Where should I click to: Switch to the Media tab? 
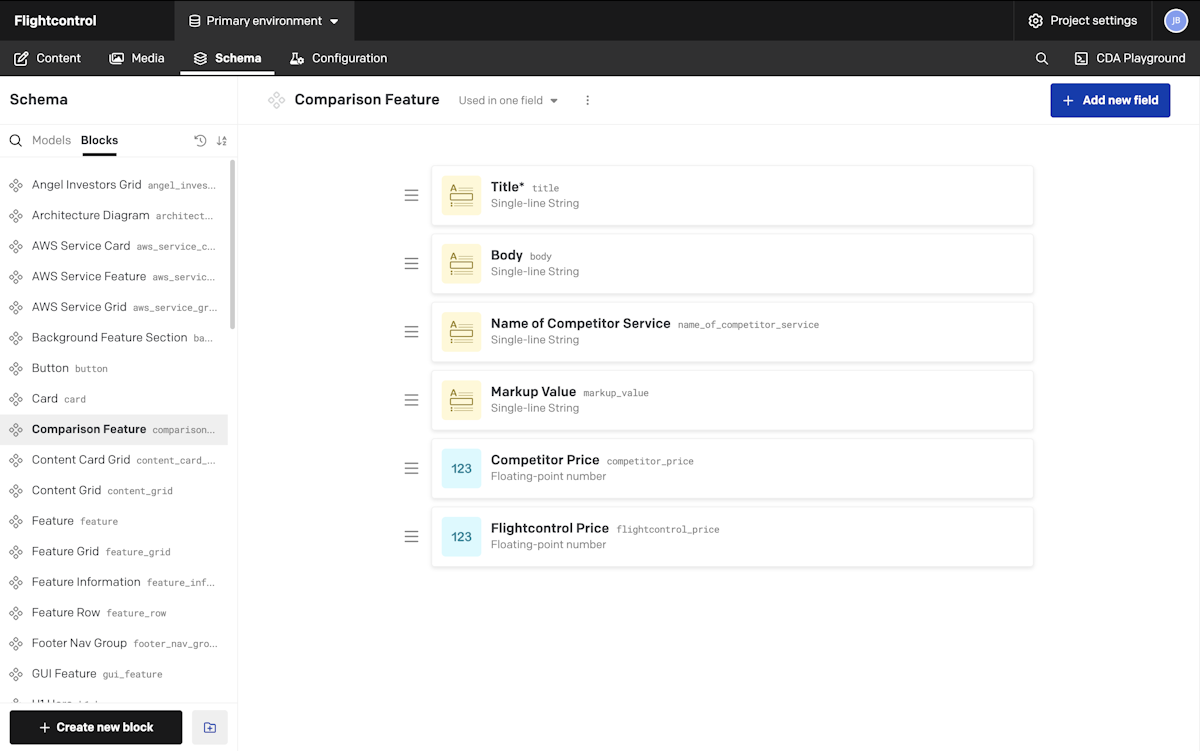tap(137, 58)
